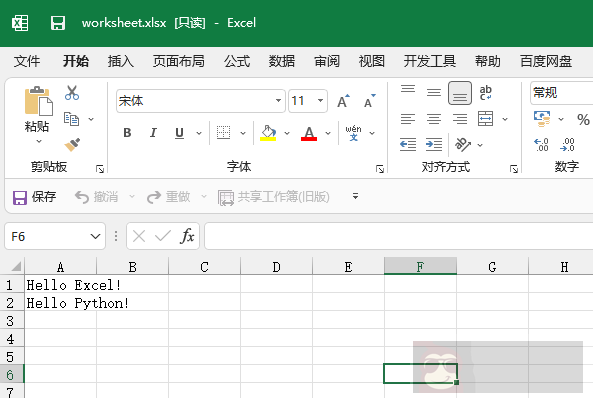Click the confirm checkmark in formula bar
Image resolution: width=593 pixels, height=398 pixels.
click(163, 236)
